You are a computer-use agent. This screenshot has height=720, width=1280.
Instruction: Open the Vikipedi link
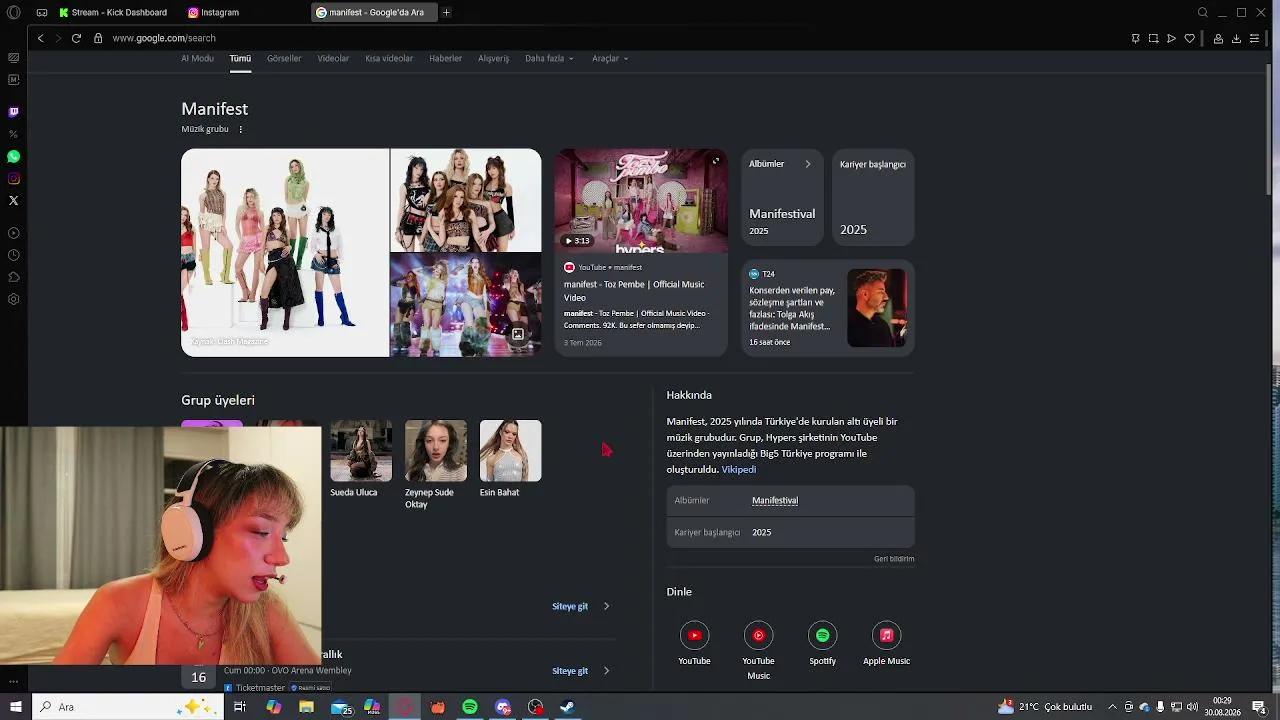(739, 470)
